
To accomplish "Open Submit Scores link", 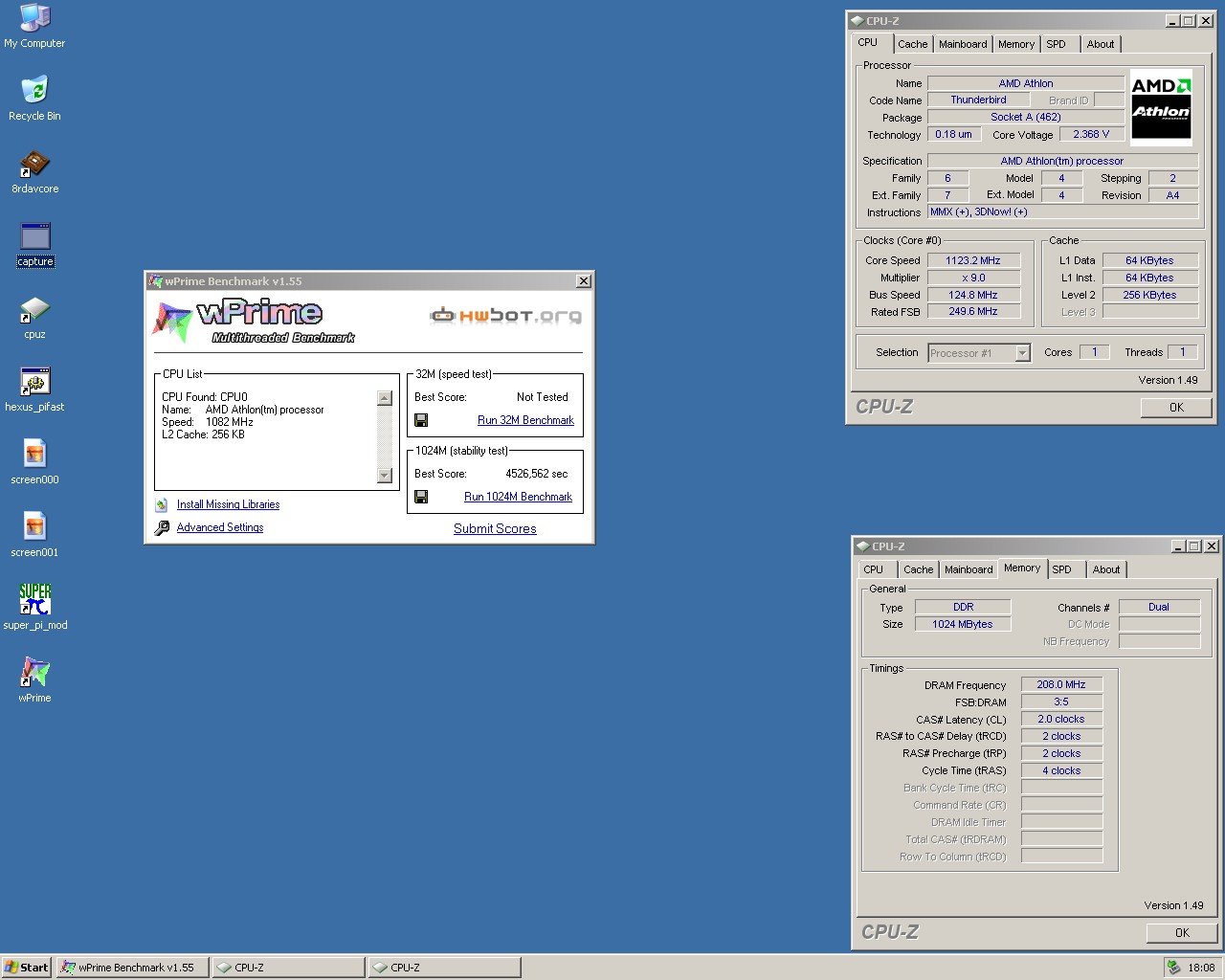I will tap(495, 528).
